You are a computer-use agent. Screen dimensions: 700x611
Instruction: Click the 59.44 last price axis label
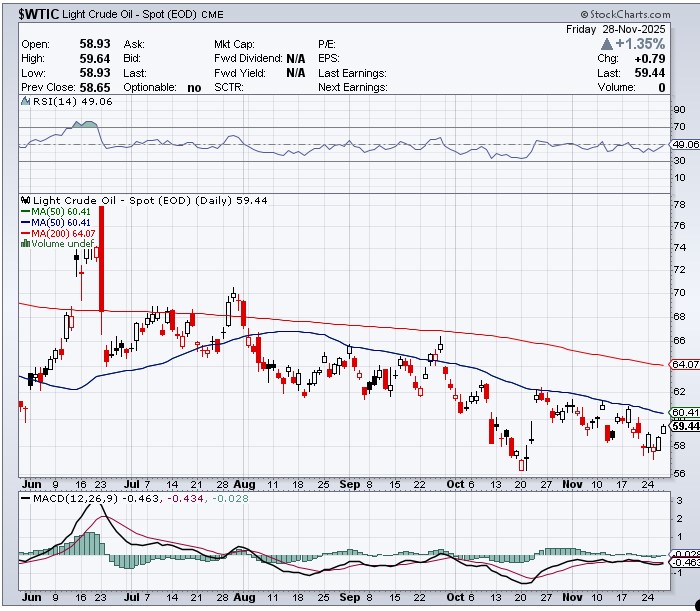[684, 426]
